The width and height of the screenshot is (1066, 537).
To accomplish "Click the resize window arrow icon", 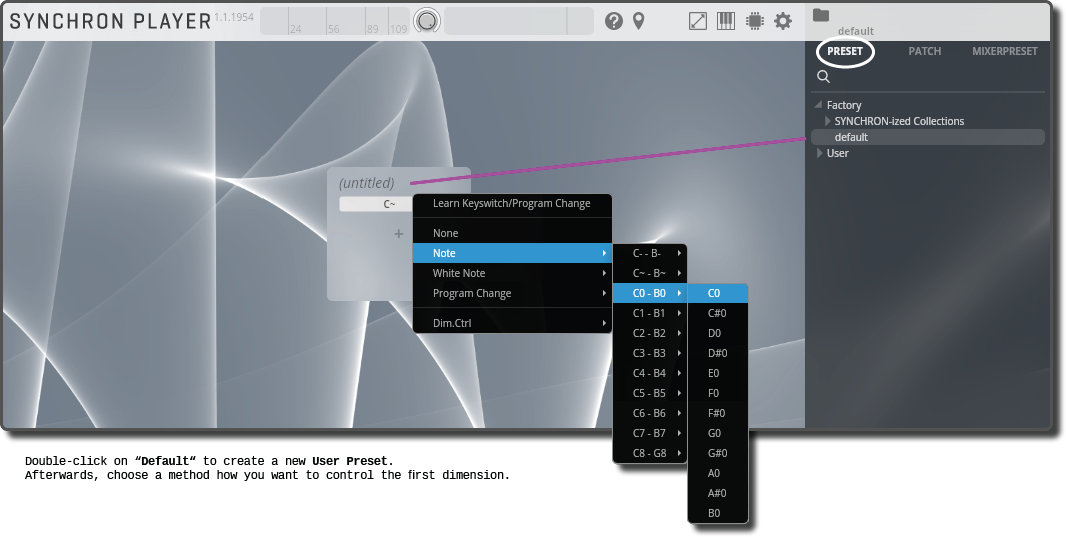I will pyautogui.click(x=698, y=21).
